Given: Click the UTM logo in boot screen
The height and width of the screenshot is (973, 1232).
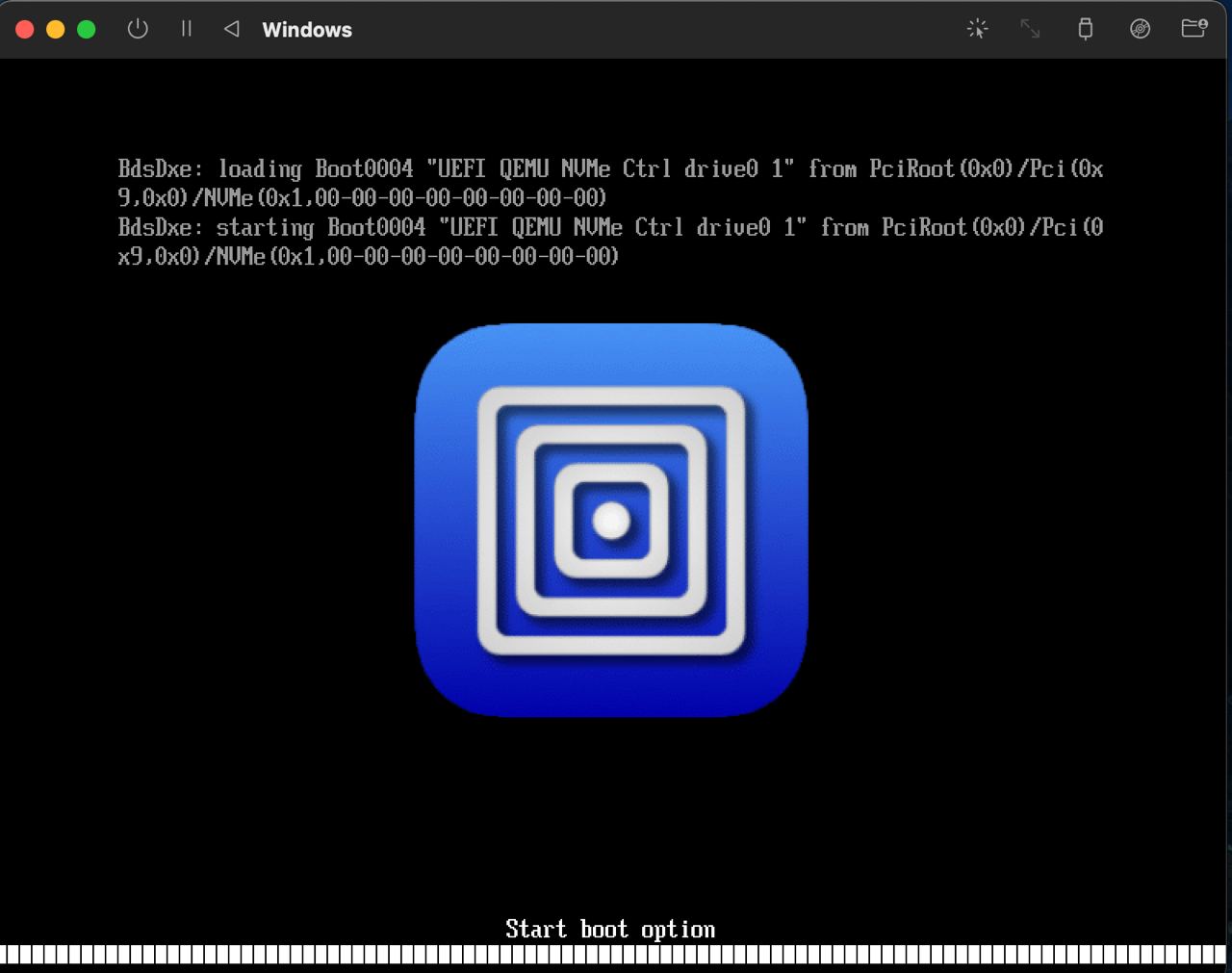Looking at the screenshot, I should tap(611, 520).
